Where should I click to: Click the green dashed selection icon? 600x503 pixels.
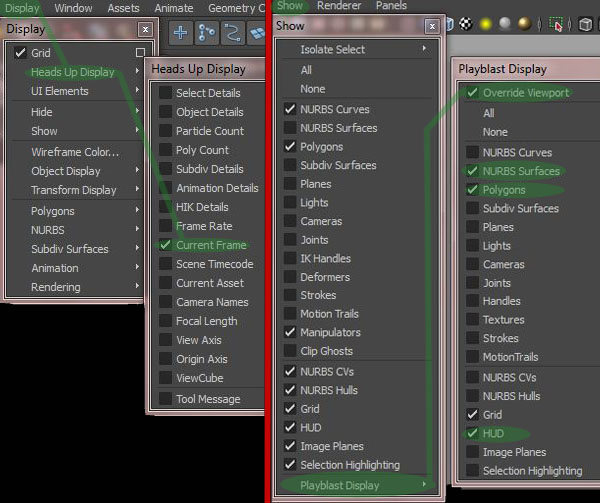pyautogui.click(x=556, y=24)
